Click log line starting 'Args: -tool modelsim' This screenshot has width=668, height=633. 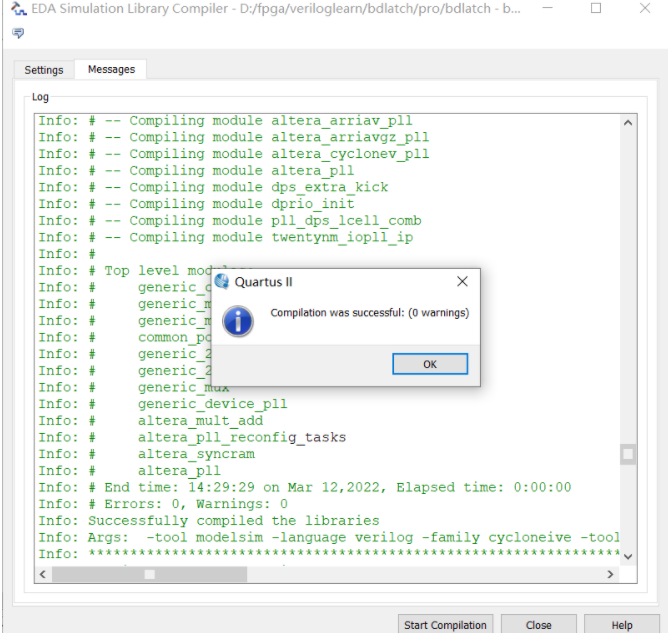(x=329, y=537)
